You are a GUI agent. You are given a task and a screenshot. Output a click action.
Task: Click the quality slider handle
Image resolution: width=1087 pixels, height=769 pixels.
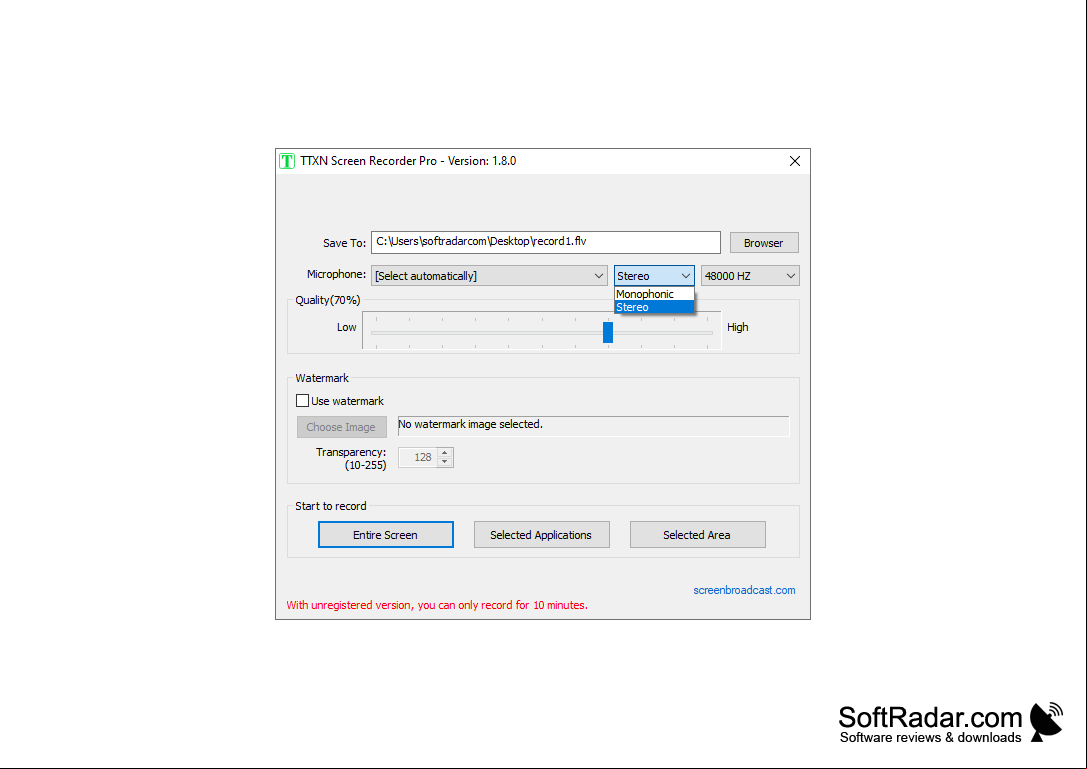point(608,331)
